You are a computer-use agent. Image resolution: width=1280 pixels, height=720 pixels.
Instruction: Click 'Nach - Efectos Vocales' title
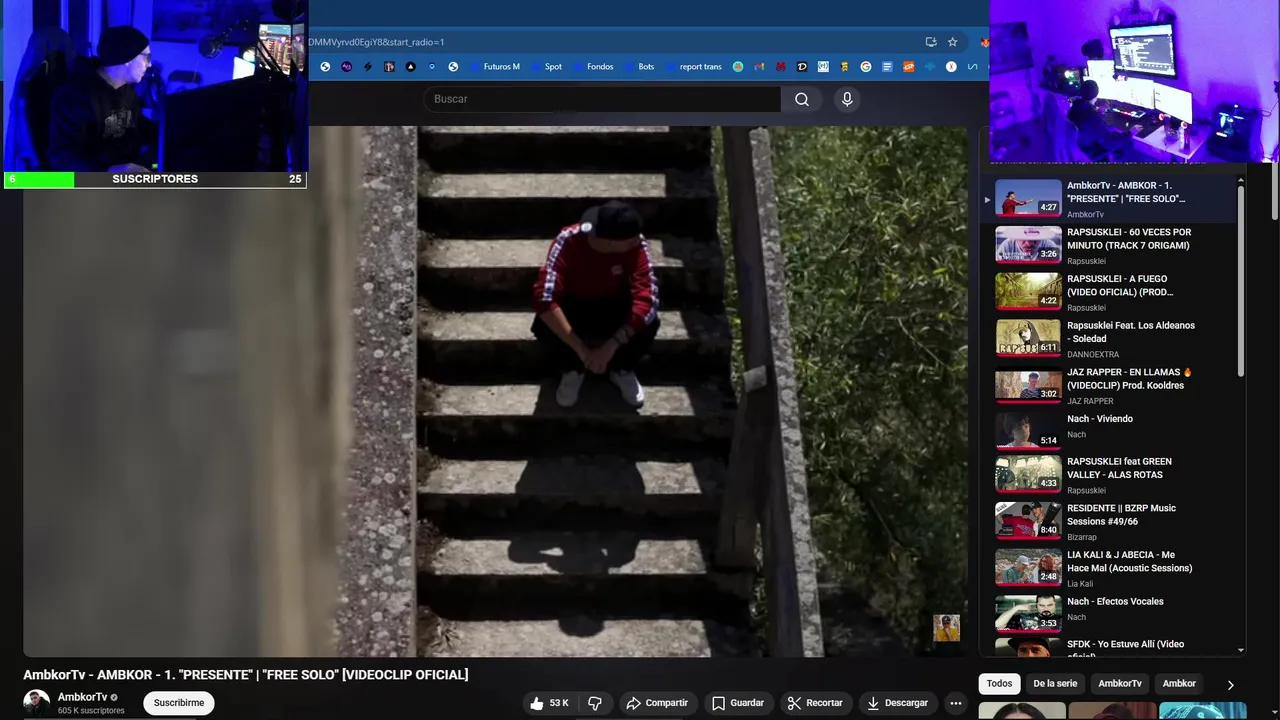pyautogui.click(x=1115, y=602)
